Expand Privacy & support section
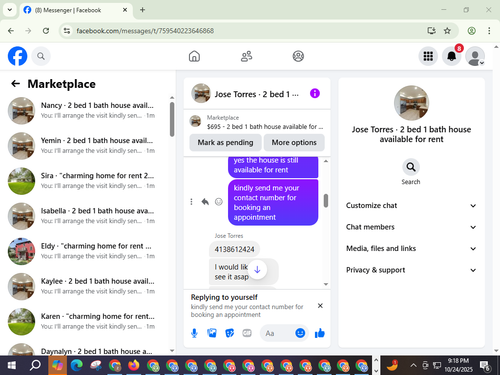This screenshot has height=375, width=500. [x=411, y=270]
